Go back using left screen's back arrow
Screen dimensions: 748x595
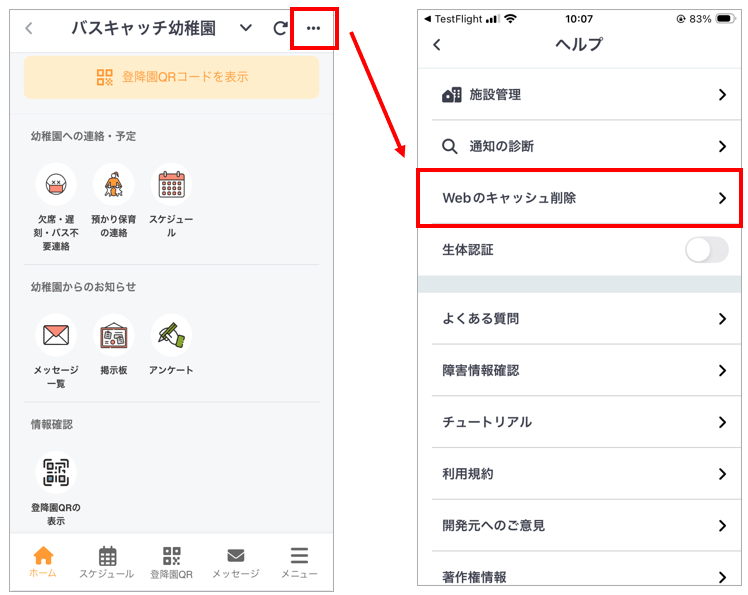[29, 28]
